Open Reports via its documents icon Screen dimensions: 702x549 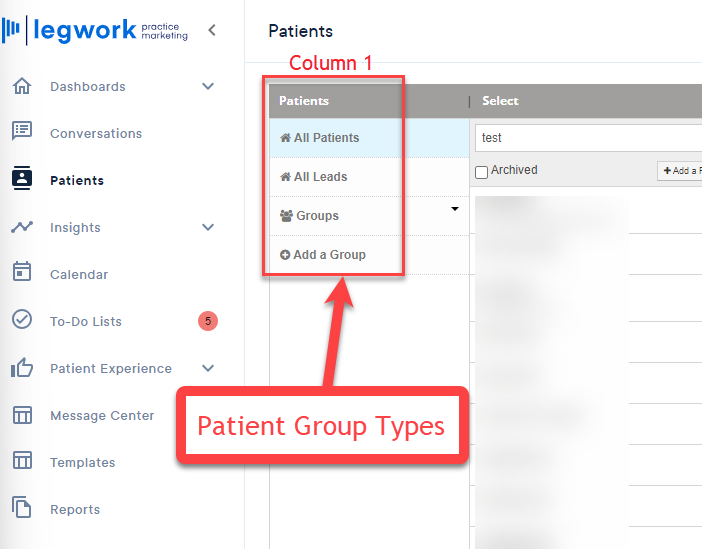22,507
